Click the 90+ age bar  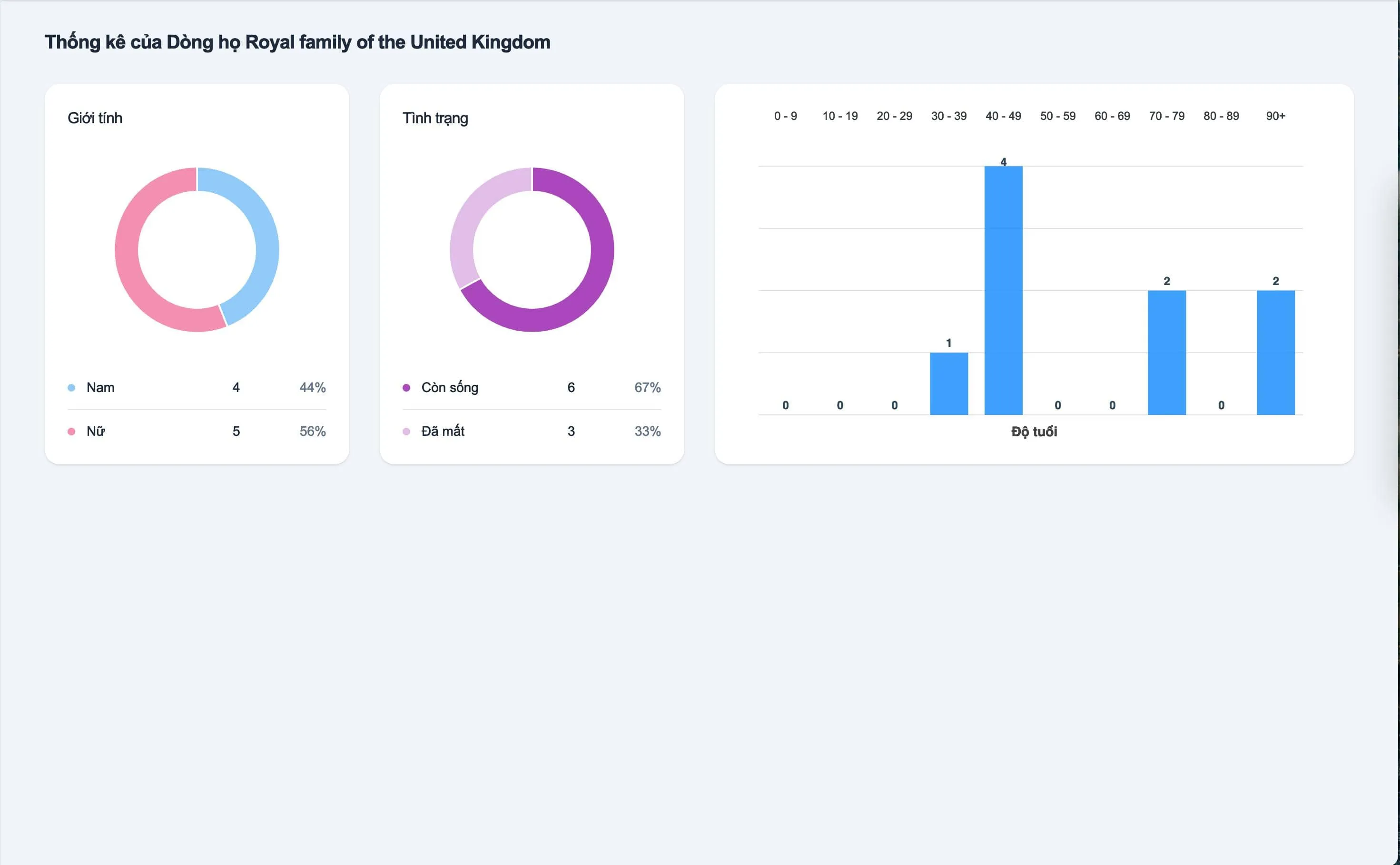tap(1275, 353)
